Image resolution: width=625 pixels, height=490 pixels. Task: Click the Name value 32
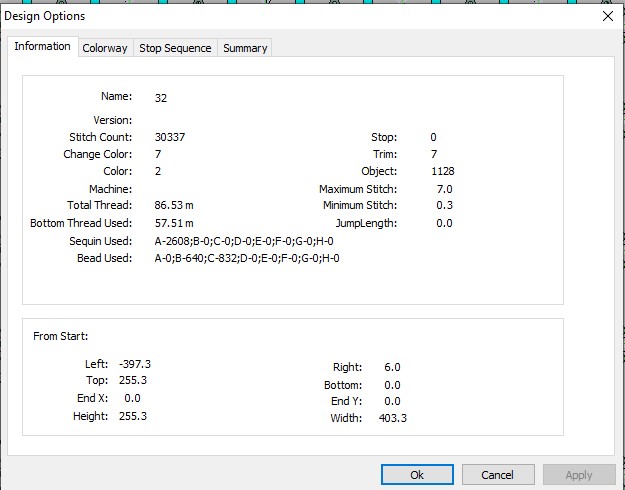pyautogui.click(x=161, y=98)
